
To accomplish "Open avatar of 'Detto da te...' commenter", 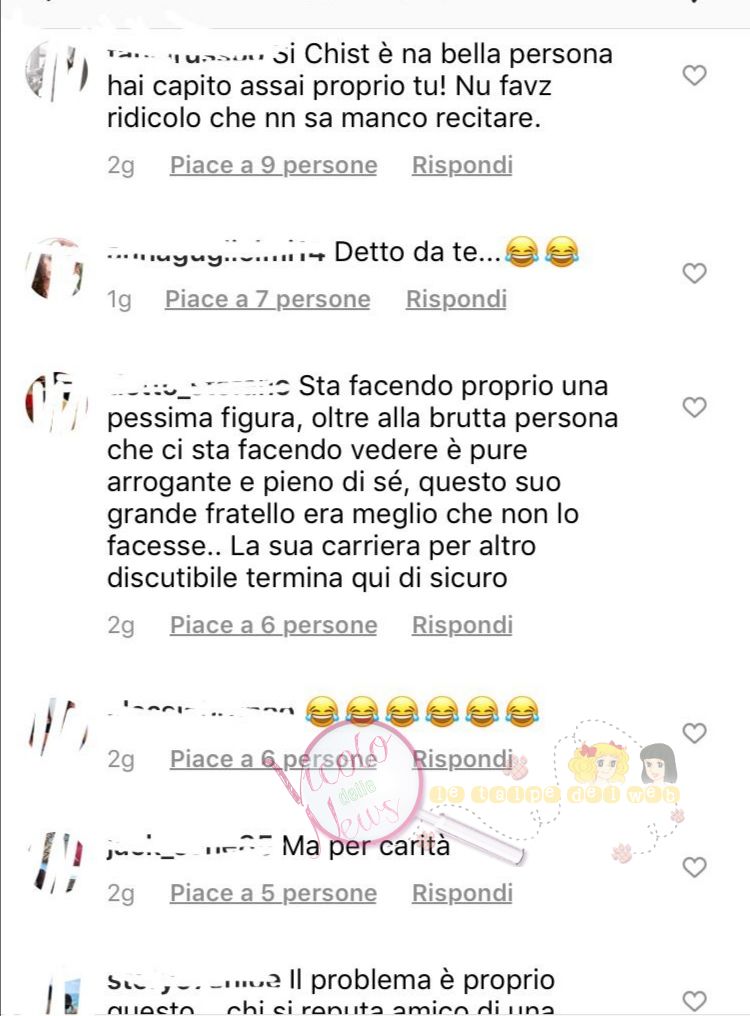I will click(x=56, y=270).
